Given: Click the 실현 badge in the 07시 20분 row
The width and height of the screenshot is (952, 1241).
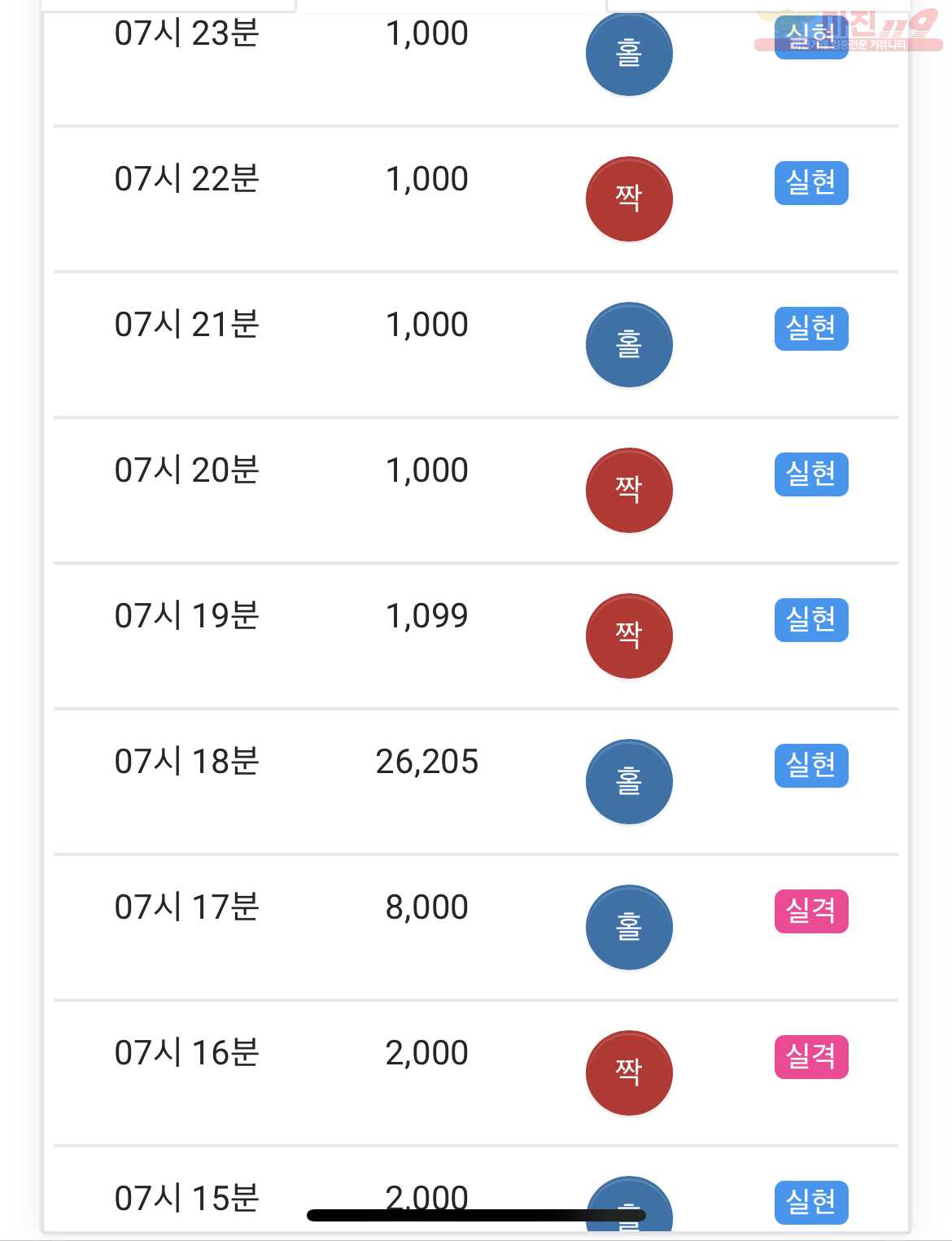Looking at the screenshot, I should (x=811, y=474).
